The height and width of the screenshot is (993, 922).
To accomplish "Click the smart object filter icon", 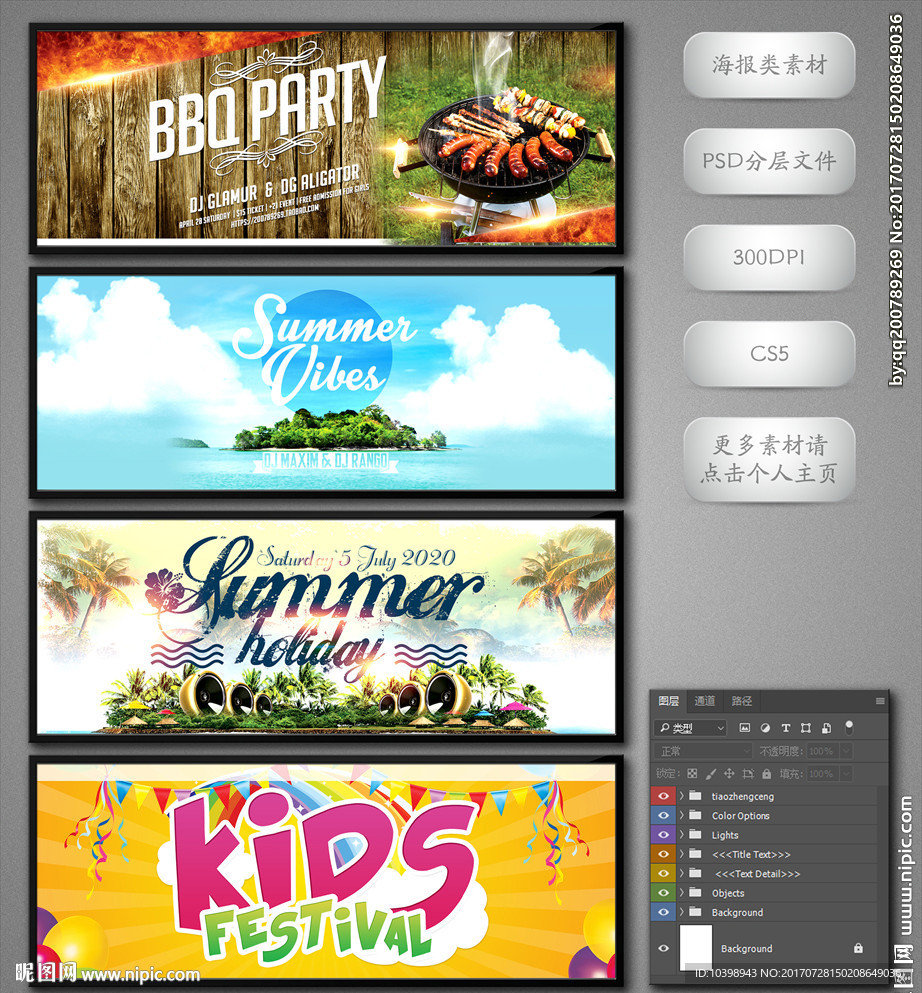I will coord(826,728).
